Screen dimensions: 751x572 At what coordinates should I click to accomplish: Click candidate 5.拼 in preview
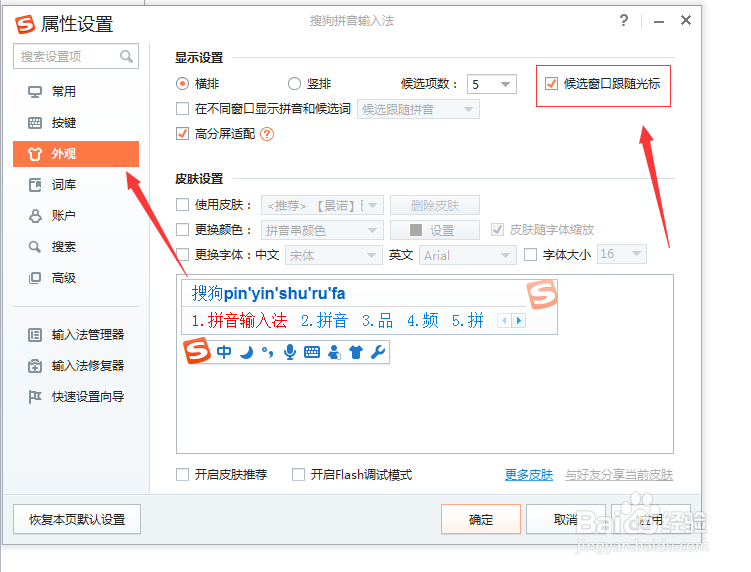point(467,320)
